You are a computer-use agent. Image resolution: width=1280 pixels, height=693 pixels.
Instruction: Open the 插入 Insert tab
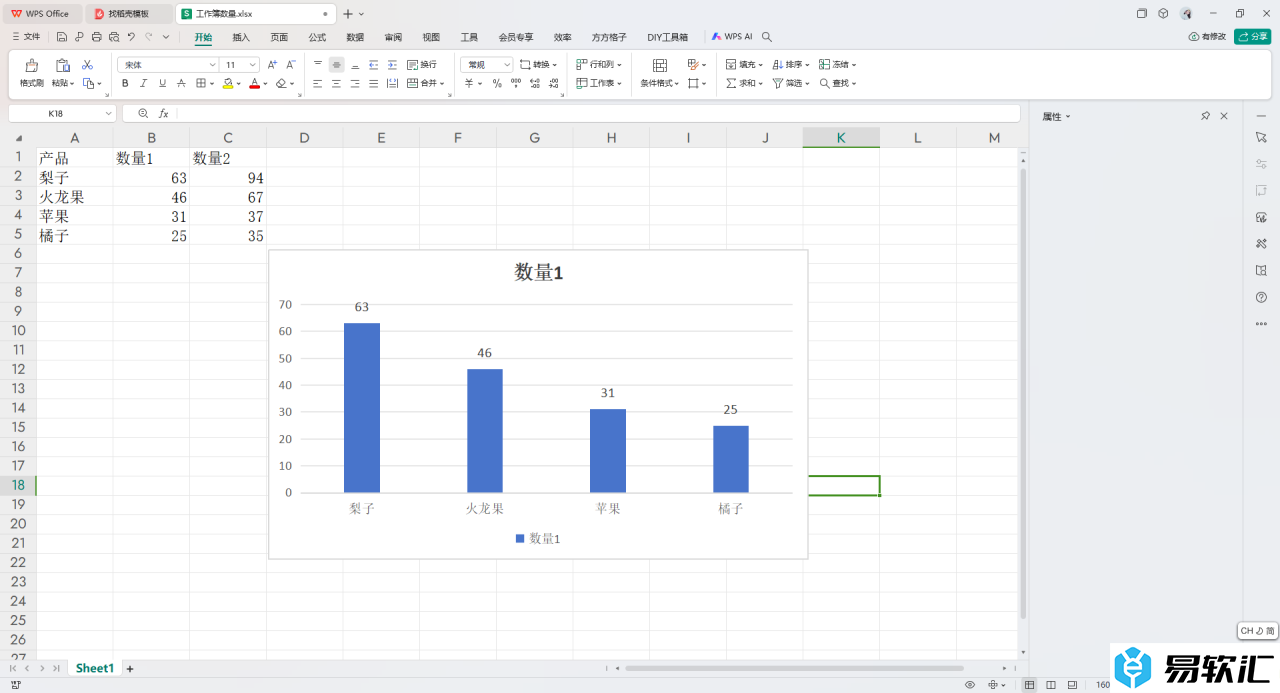click(241, 37)
